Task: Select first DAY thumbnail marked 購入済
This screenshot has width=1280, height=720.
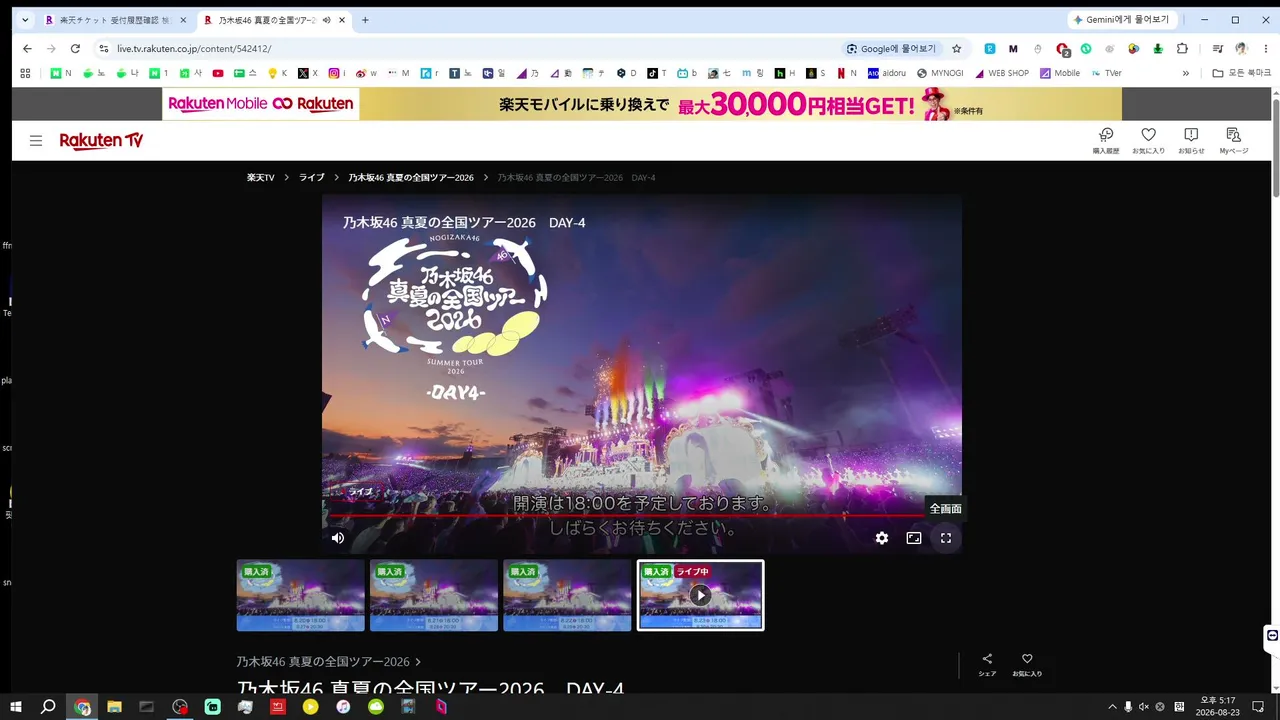Action: pos(300,595)
